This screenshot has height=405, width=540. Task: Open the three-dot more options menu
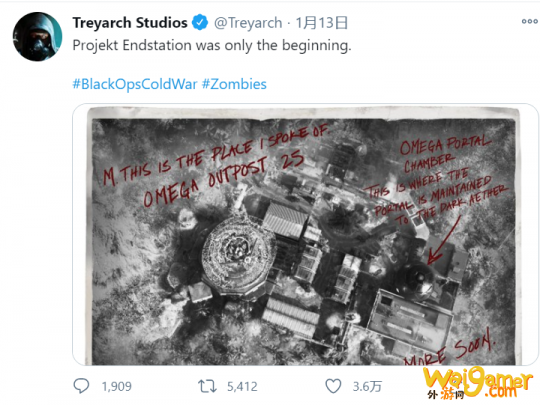[529, 21]
